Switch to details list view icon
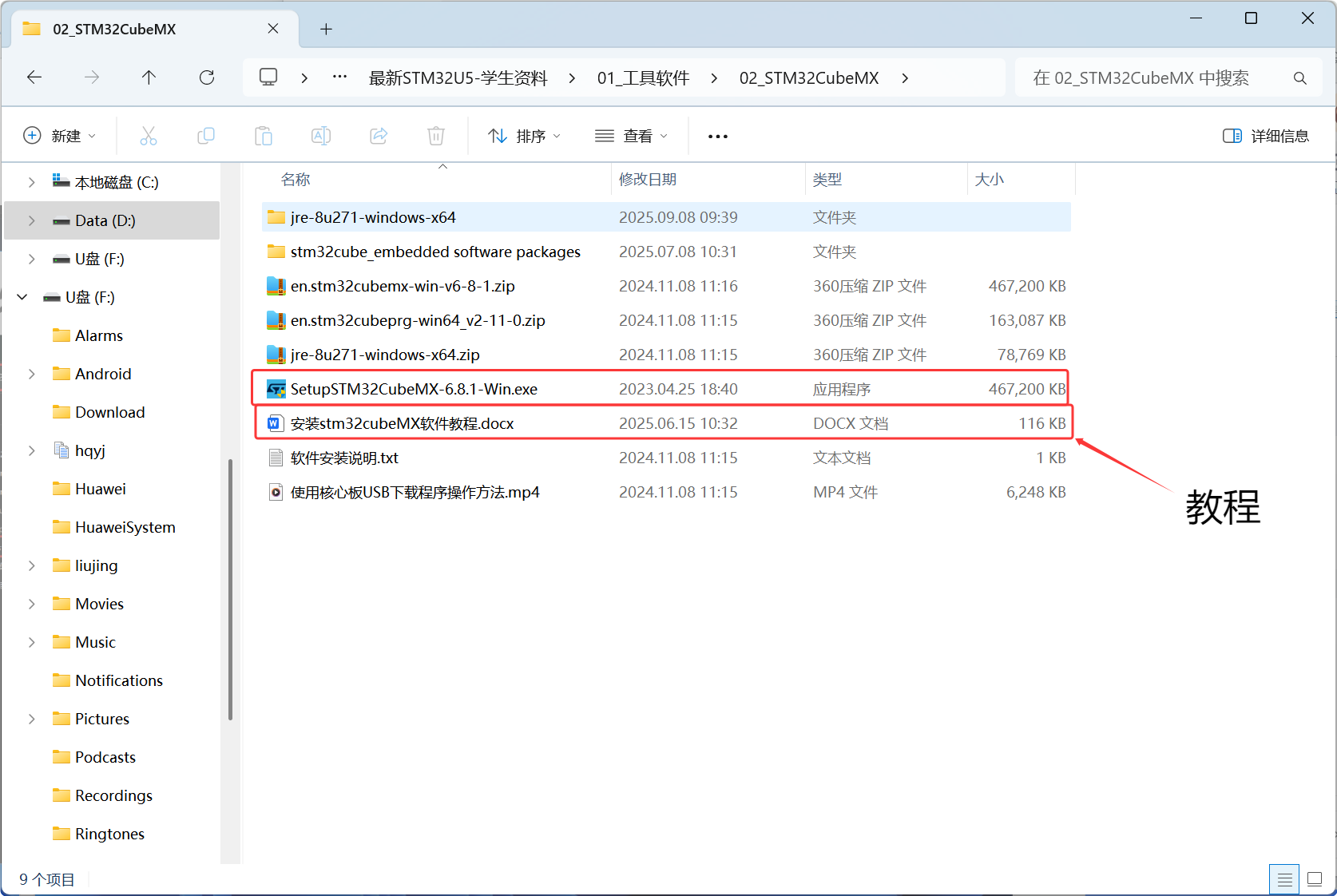Viewport: 1337px width, 896px height. (1284, 880)
